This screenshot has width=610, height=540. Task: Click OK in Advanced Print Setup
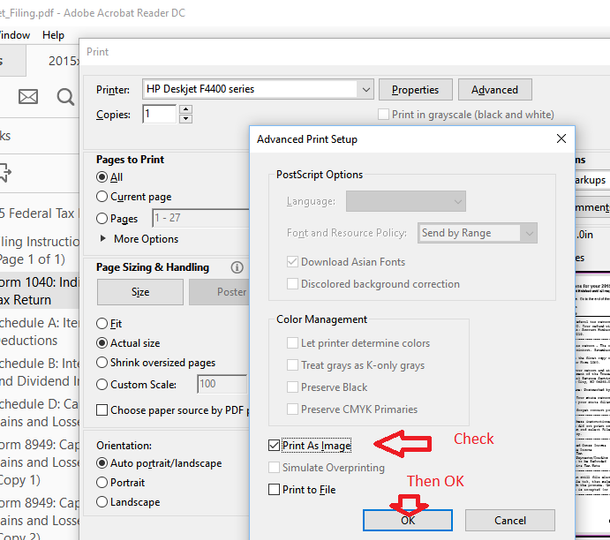pyautogui.click(x=408, y=520)
